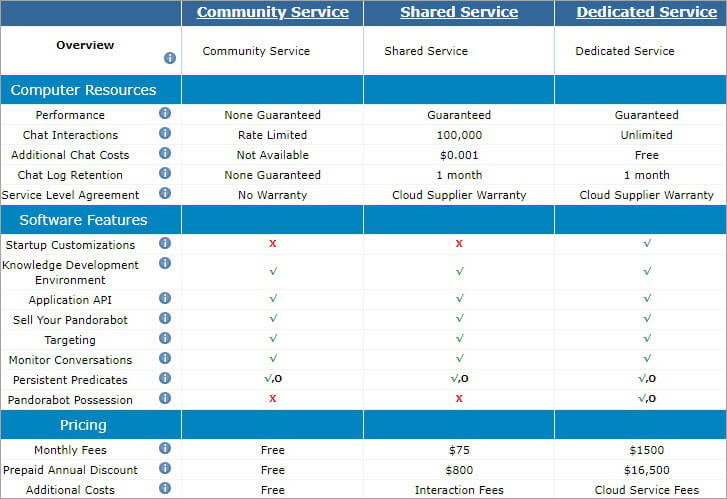Click the $16,500 annual discount value
This screenshot has width=727, height=499.
click(x=646, y=470)
